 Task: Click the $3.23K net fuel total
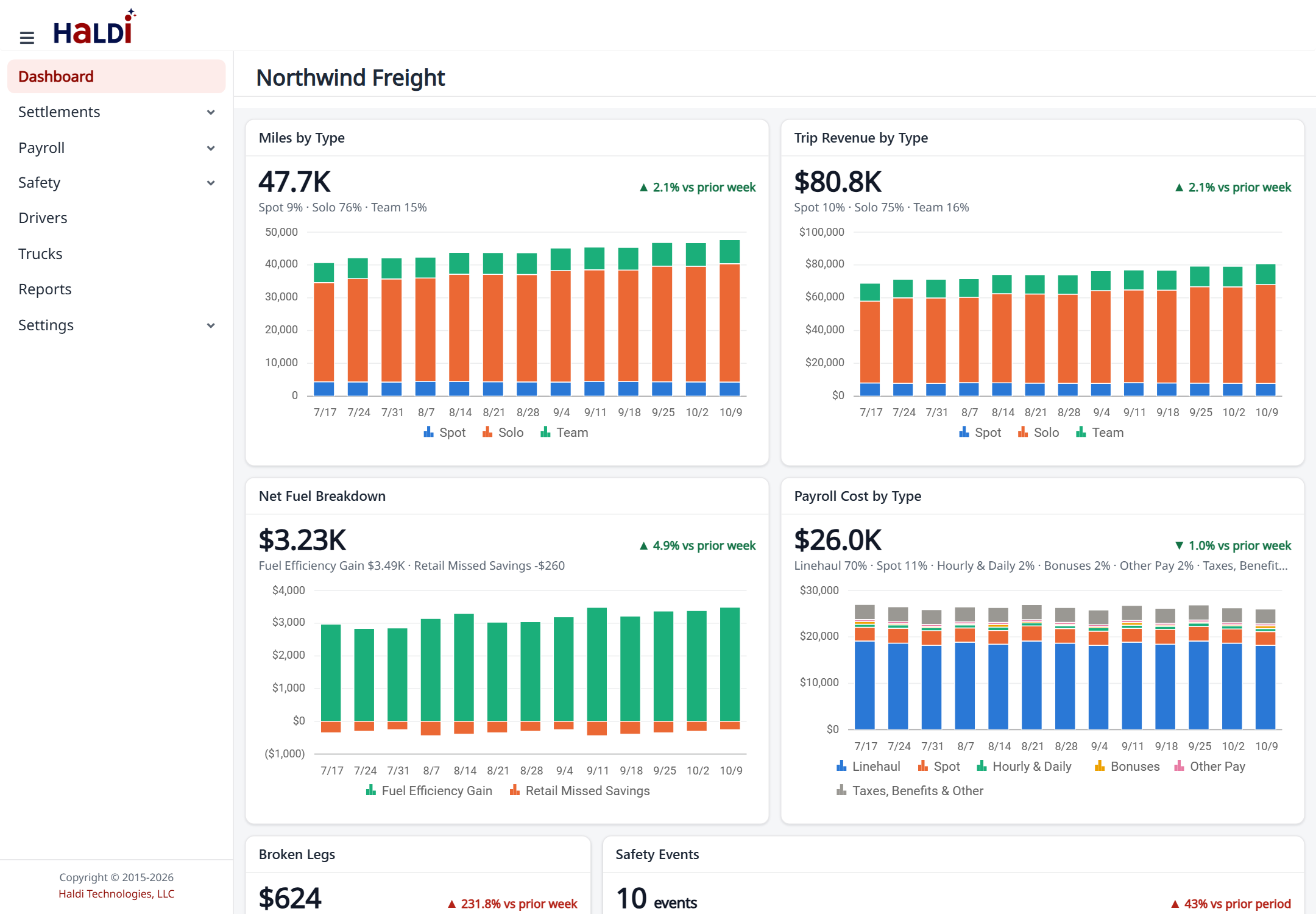pos(303,540)
